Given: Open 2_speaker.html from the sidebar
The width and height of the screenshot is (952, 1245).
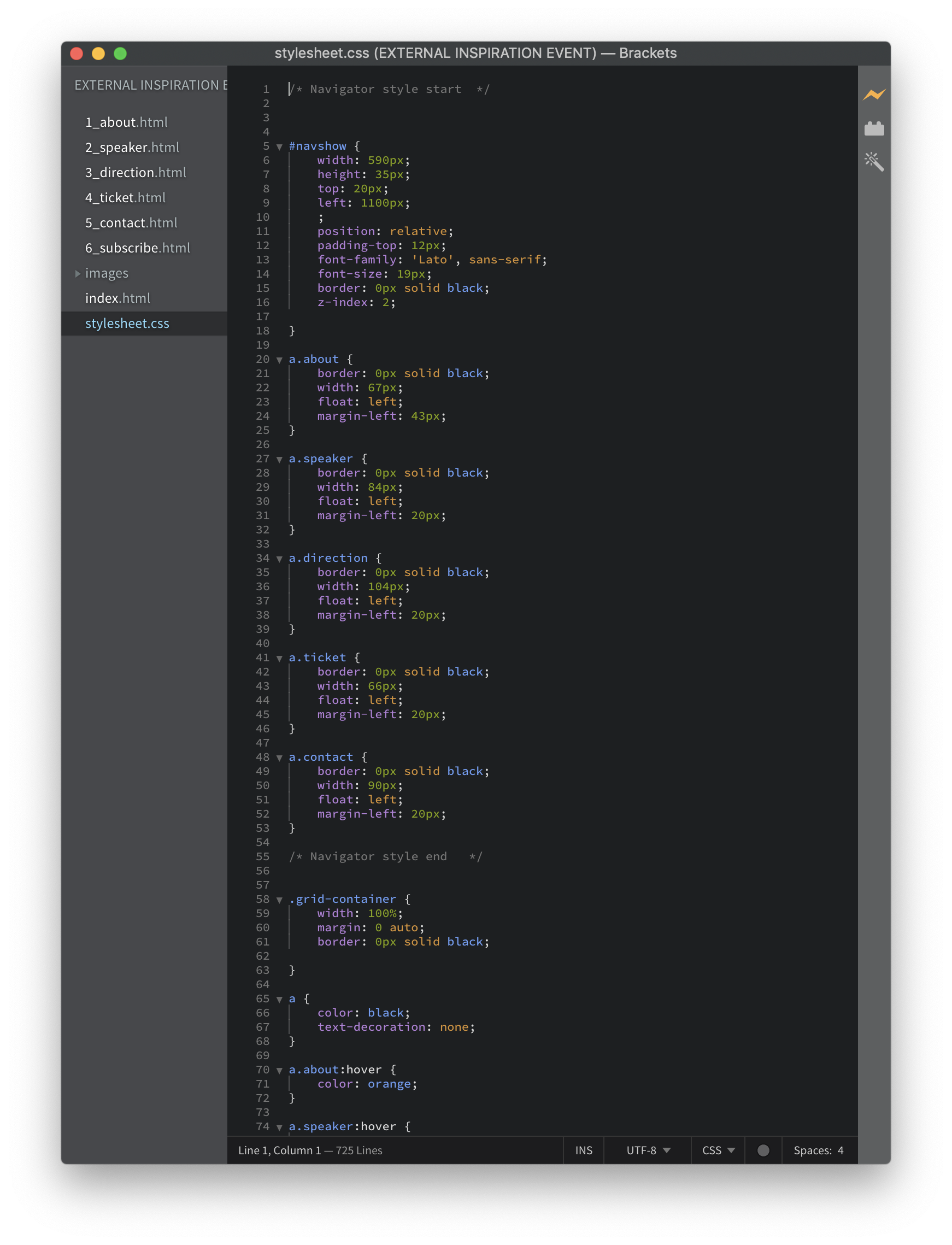Looking at the screenshot, I should [132, 148].
